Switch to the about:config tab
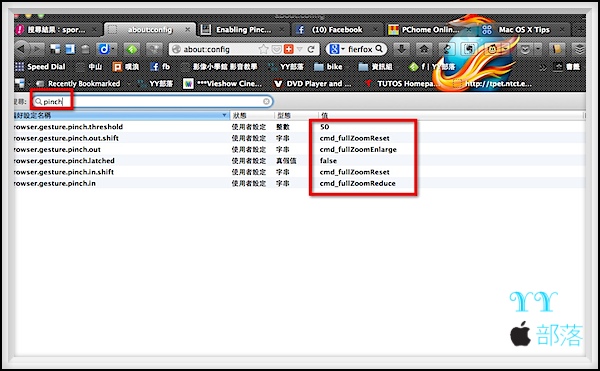The image size is (600, 371). pyautogui.click(x=150, y=30)
